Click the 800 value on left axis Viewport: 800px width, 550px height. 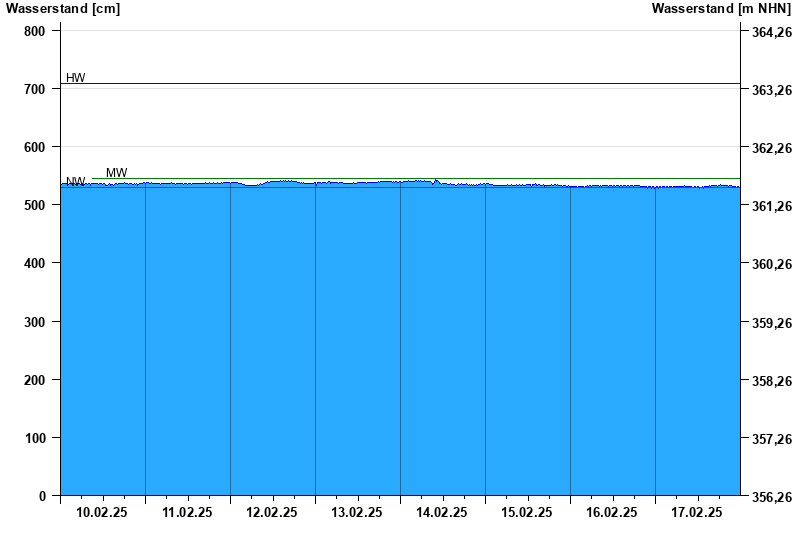(35, 31)
